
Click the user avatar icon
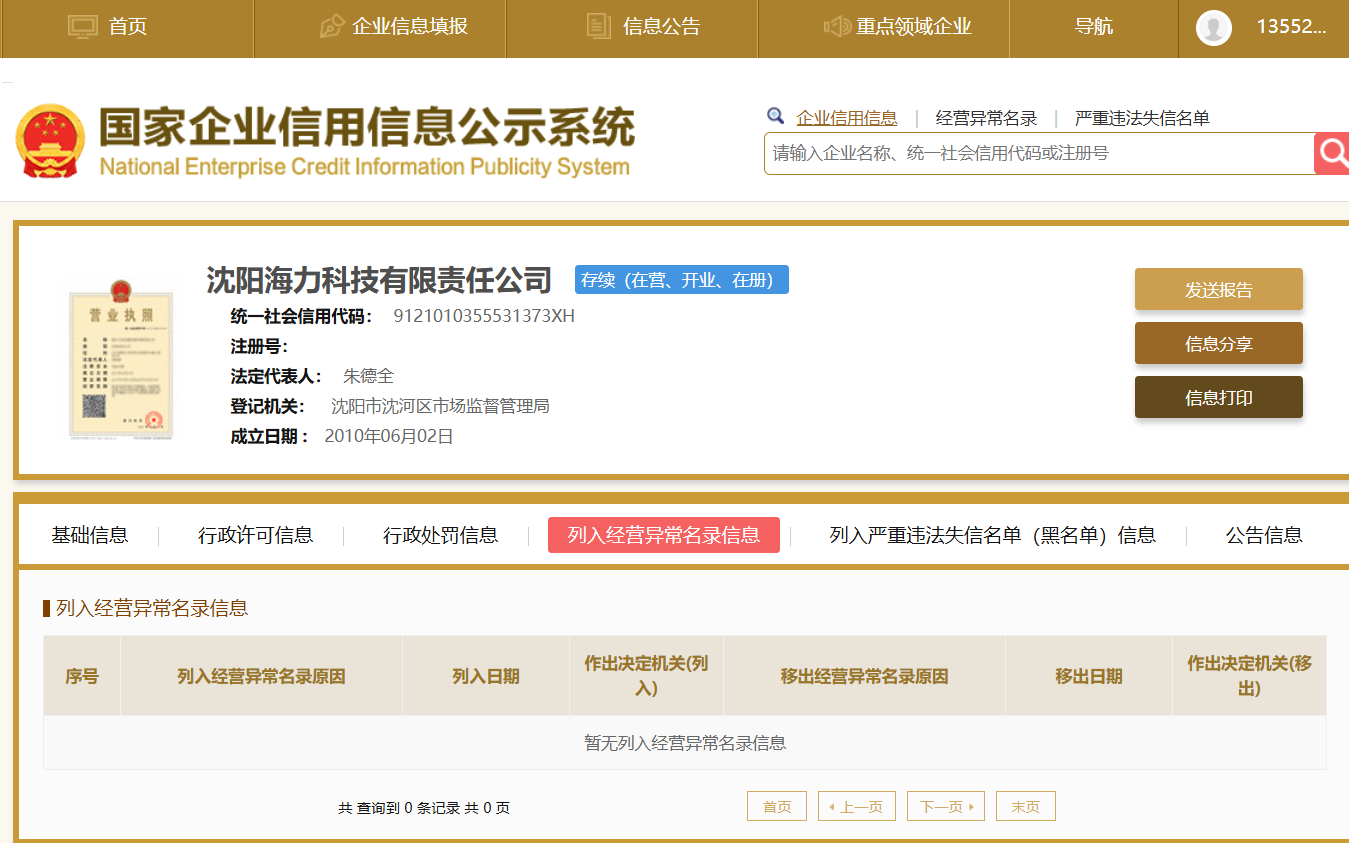click(1213, 27)
